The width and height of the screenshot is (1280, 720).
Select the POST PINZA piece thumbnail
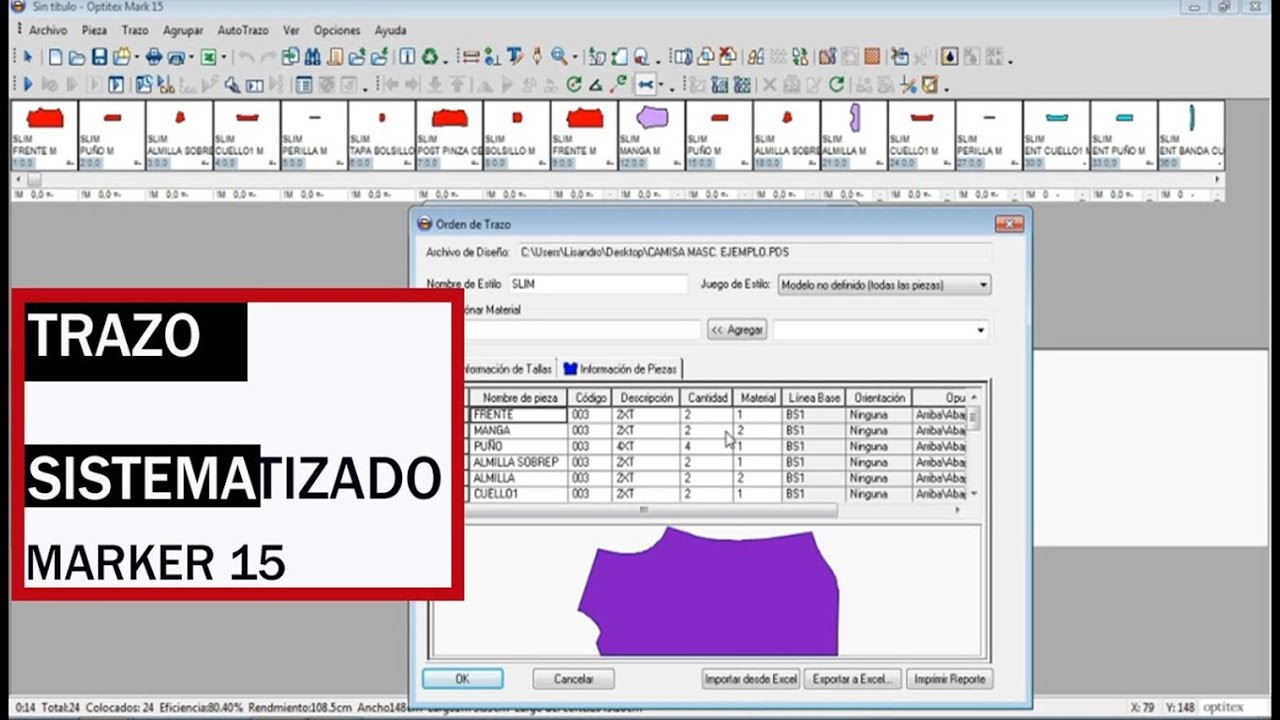tap(449, 134)
